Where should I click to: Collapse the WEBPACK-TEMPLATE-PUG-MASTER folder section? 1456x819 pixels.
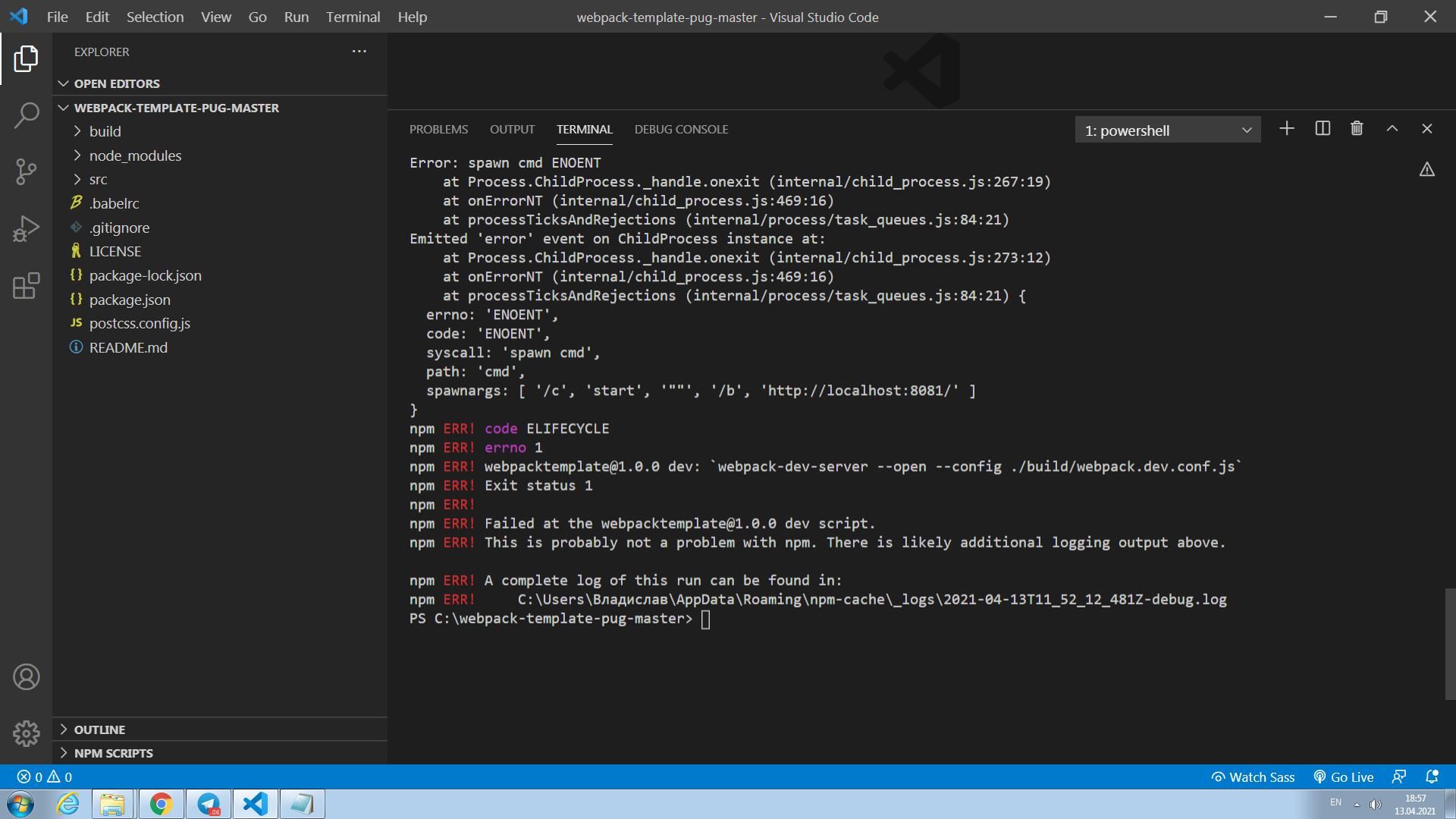pyautogui.click(x=220, y=108)
